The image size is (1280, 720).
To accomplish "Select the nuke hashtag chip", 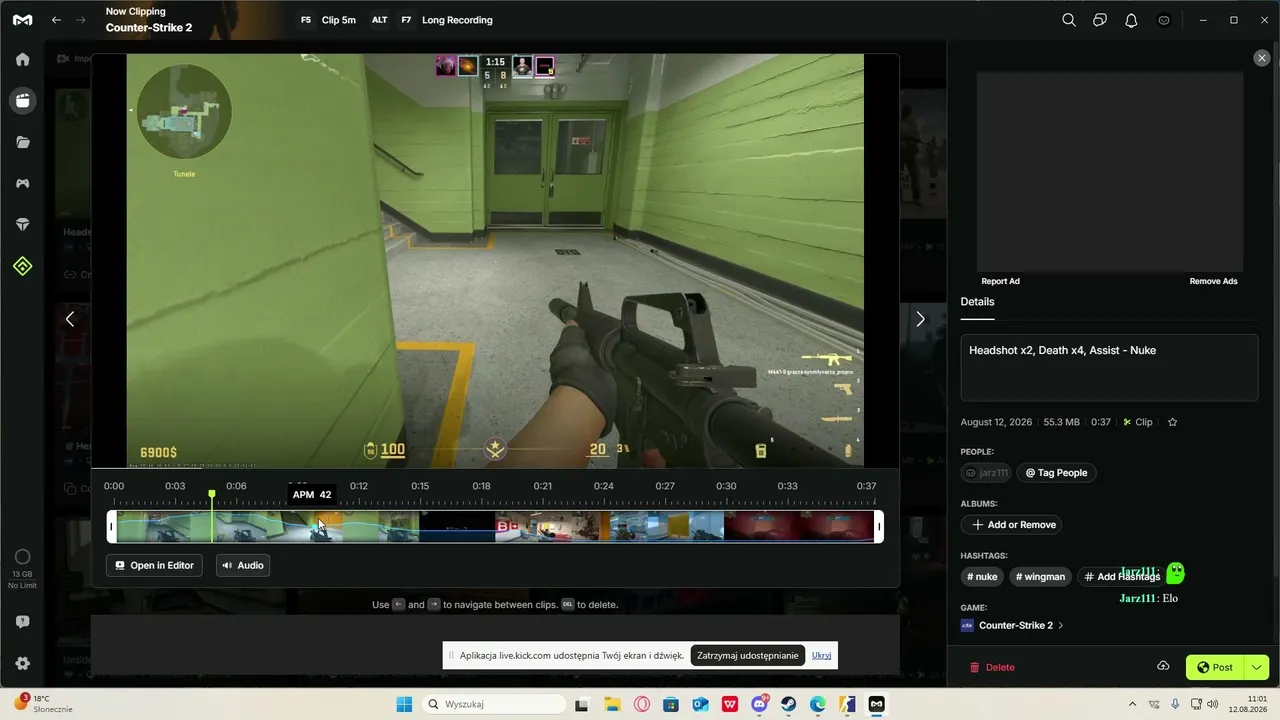I will (x=982, y=577).
